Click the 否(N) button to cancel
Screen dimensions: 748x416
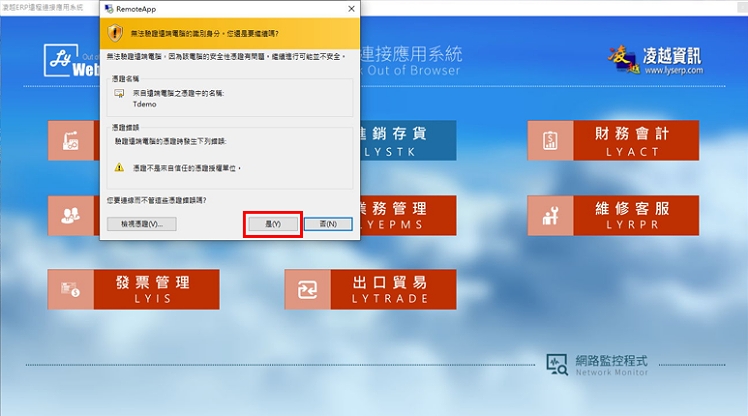328,224
